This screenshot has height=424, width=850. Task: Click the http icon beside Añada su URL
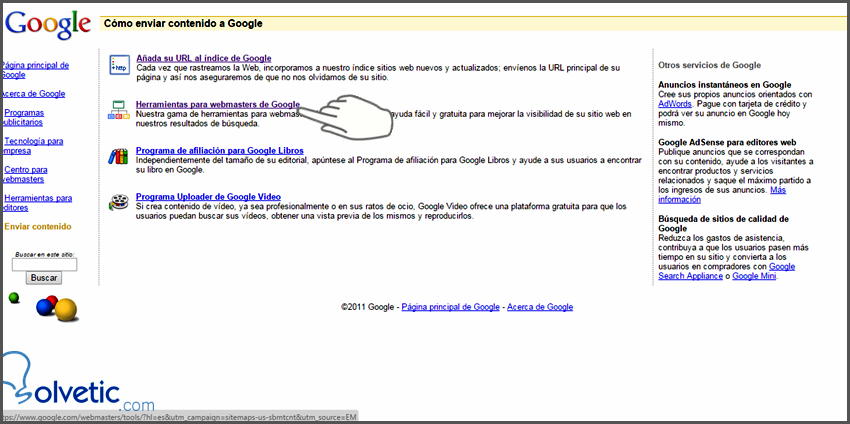[x=119, y=65]
